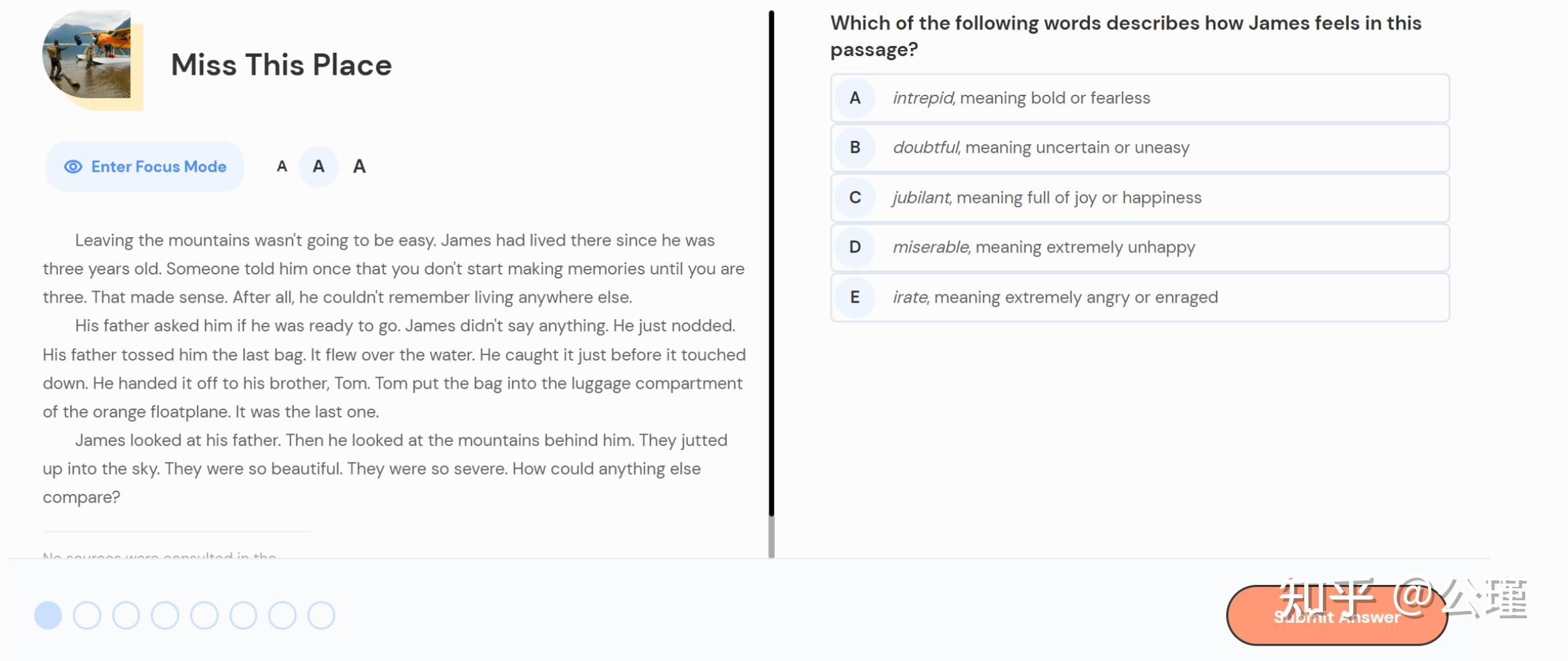Enter Focus Mode
Viewport: 1568px width, 661px height.
(145, 166)
